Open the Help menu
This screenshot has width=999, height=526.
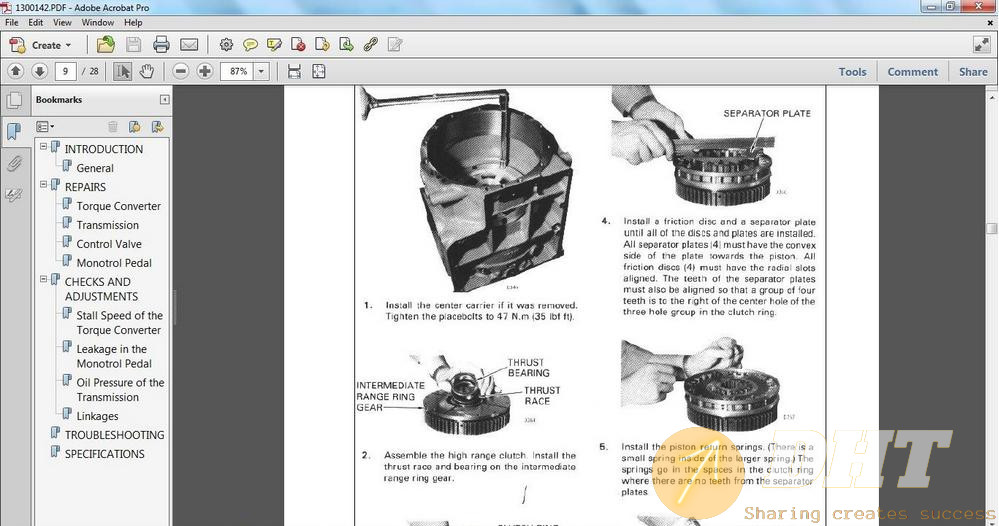133,22
